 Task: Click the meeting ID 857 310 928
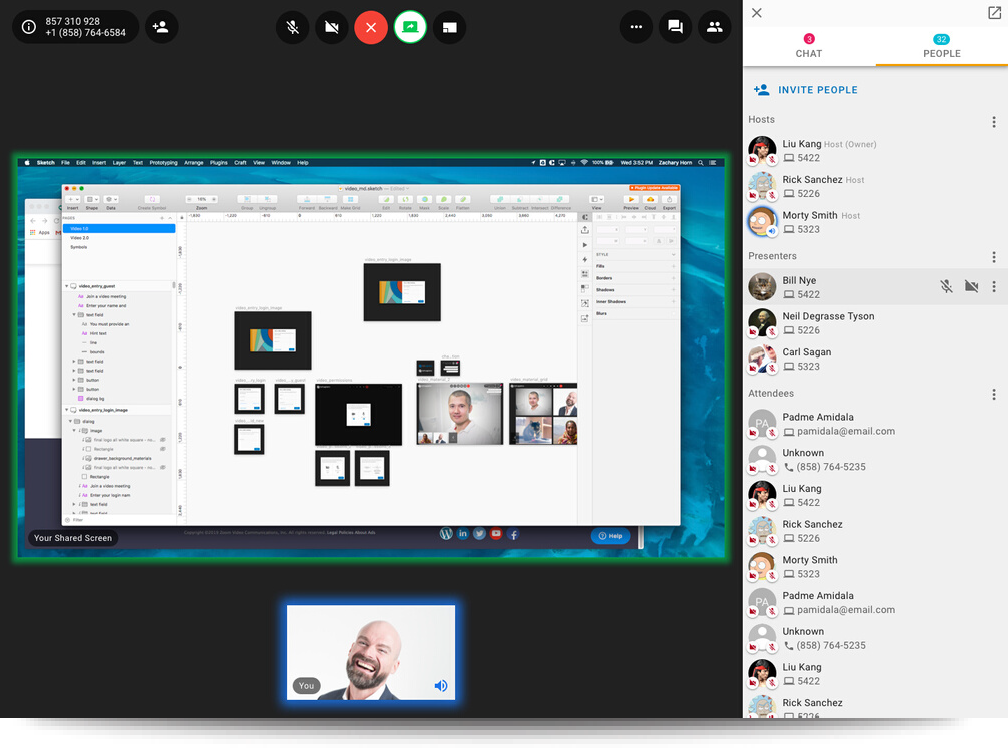pos(72,21)
